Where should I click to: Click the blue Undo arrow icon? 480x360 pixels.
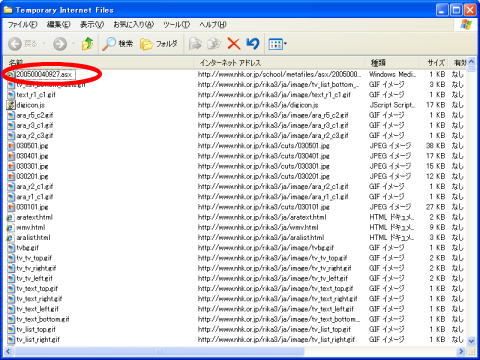253,44
